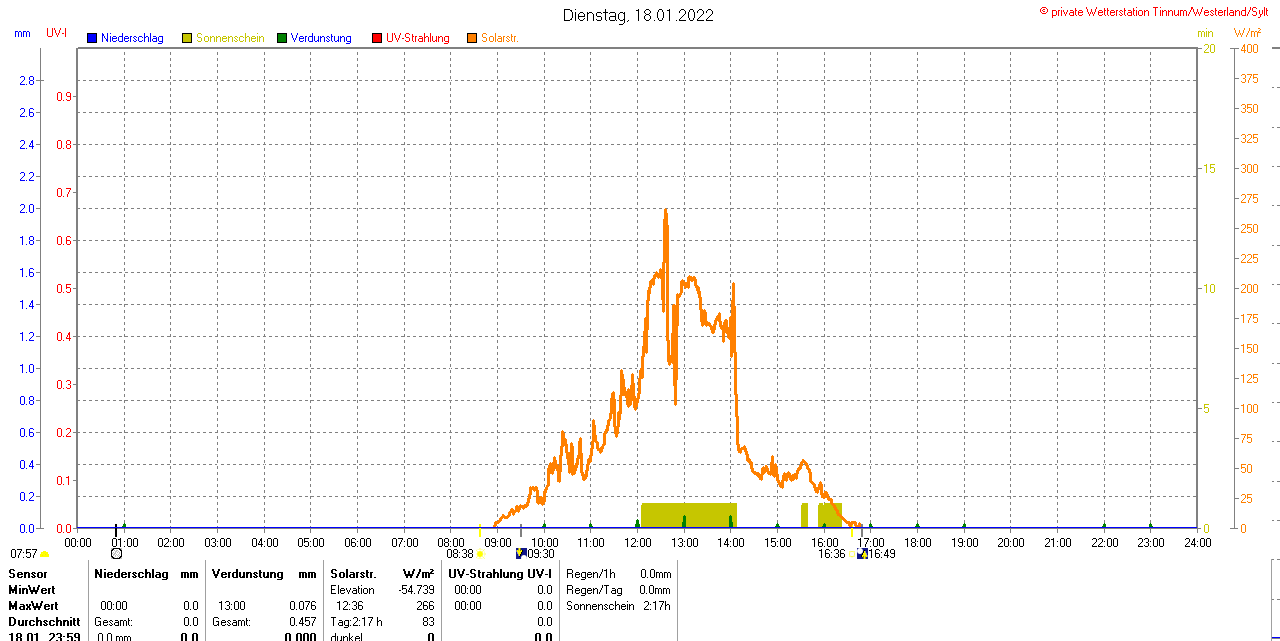This screenshot has height=641, width=1280.
Task: Click the sun icon next to 07:57
Action: pyautogui.click(x=45, y=554)
